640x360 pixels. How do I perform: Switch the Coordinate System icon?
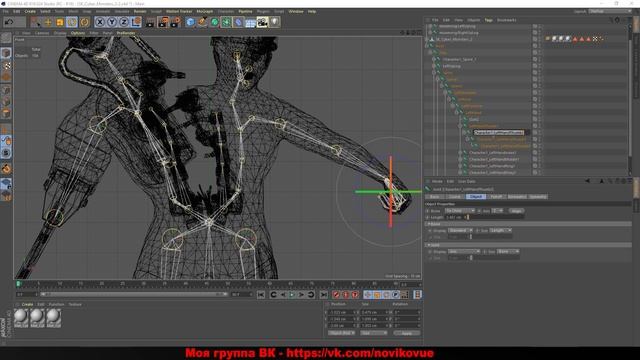coord(136,22)
